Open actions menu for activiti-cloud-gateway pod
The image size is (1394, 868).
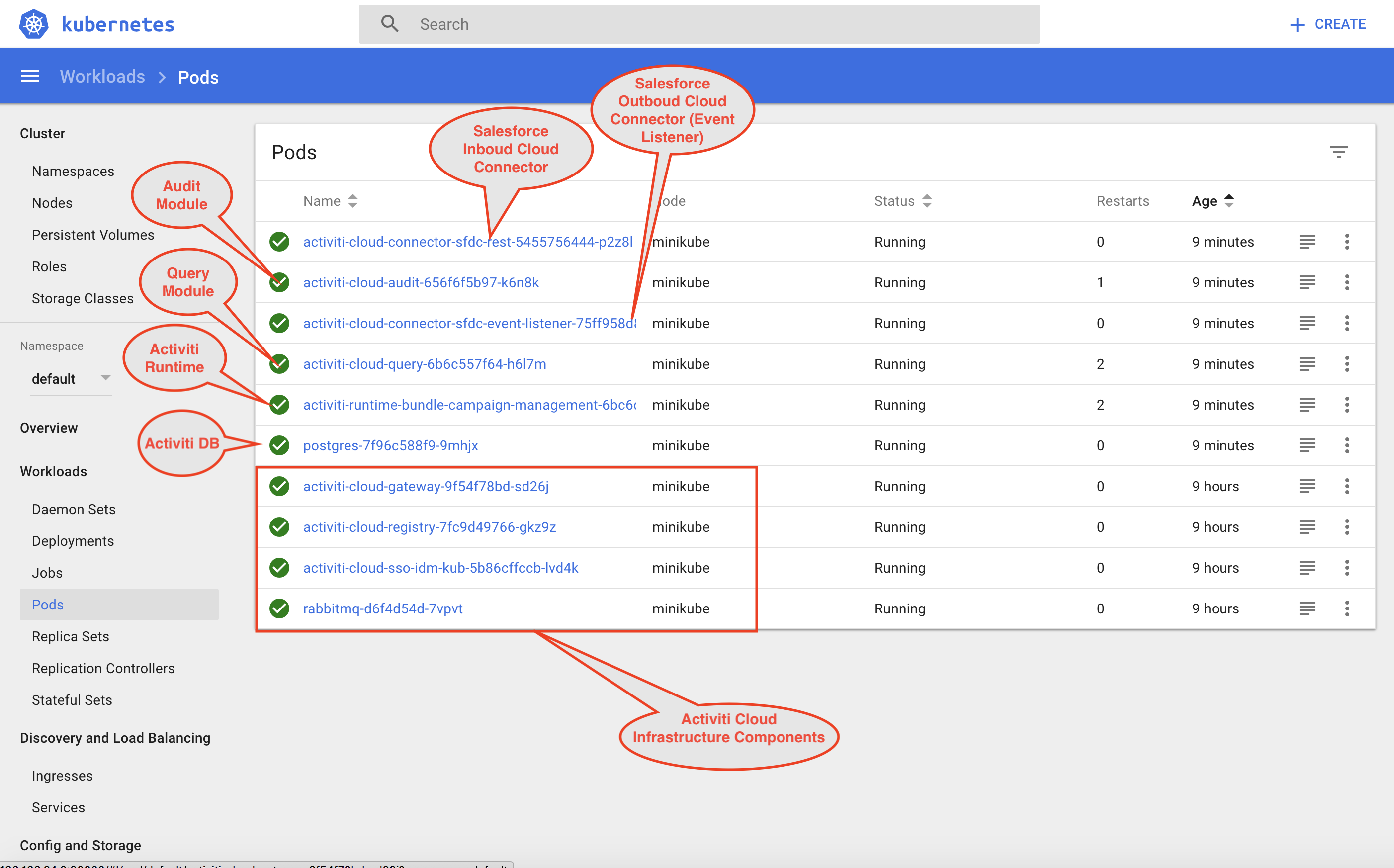1346,486
